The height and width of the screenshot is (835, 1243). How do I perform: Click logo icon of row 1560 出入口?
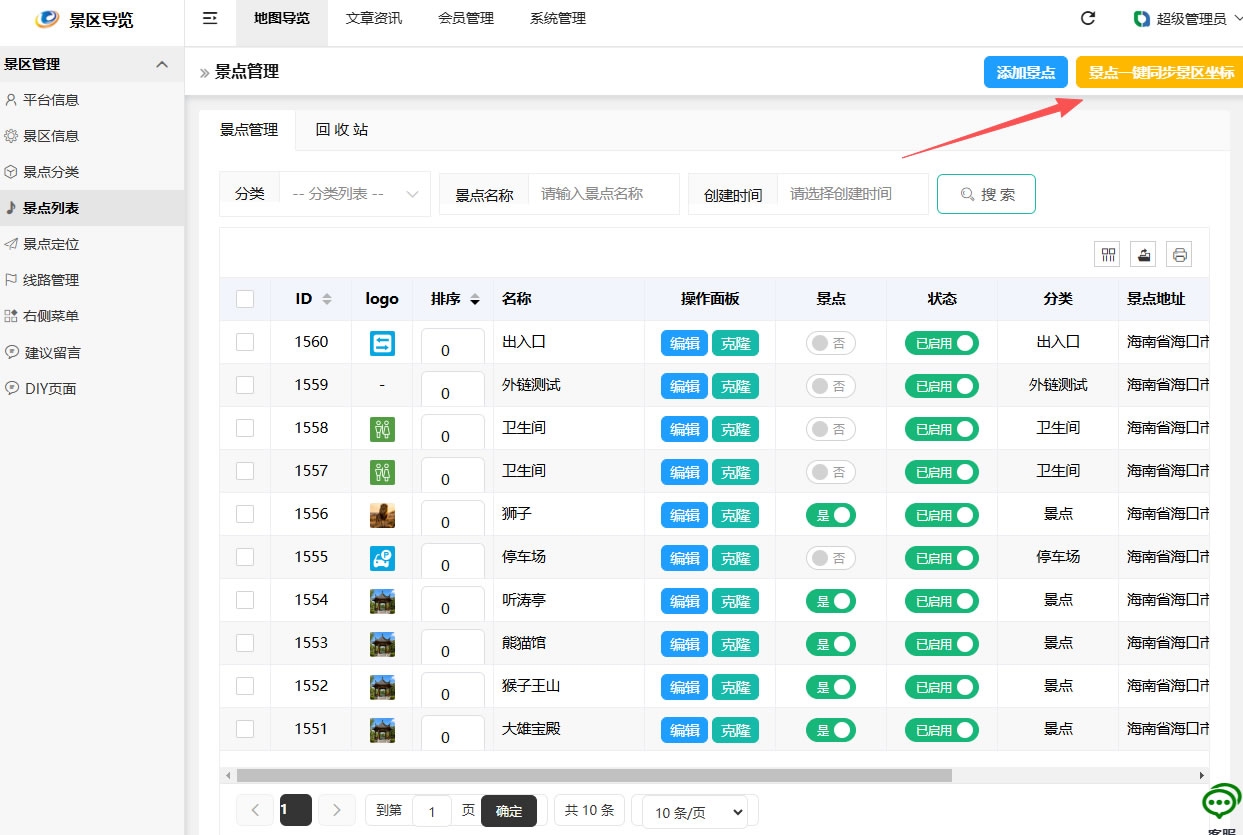click(382, 343)
